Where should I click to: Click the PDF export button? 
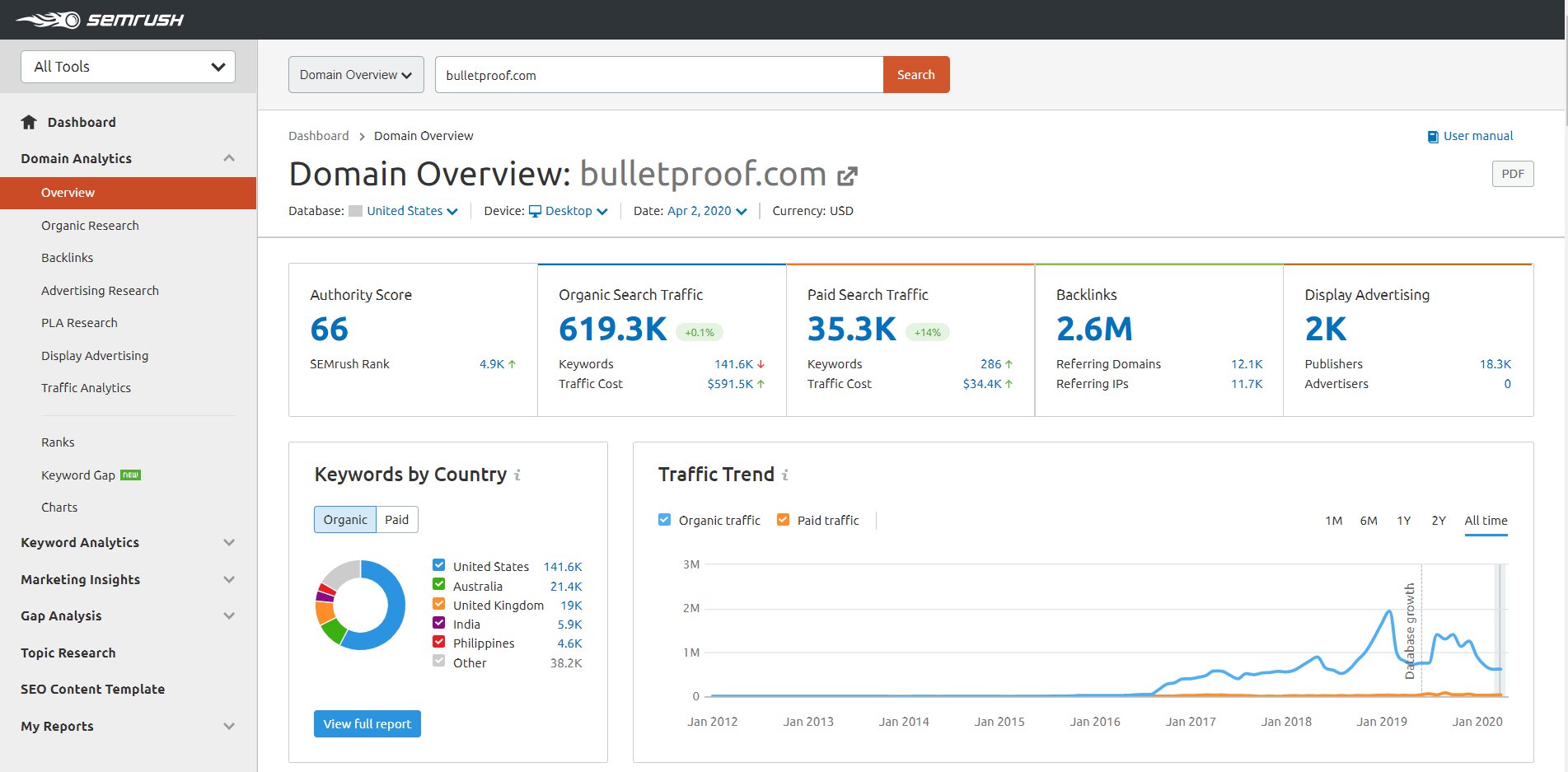[1513, 174]
